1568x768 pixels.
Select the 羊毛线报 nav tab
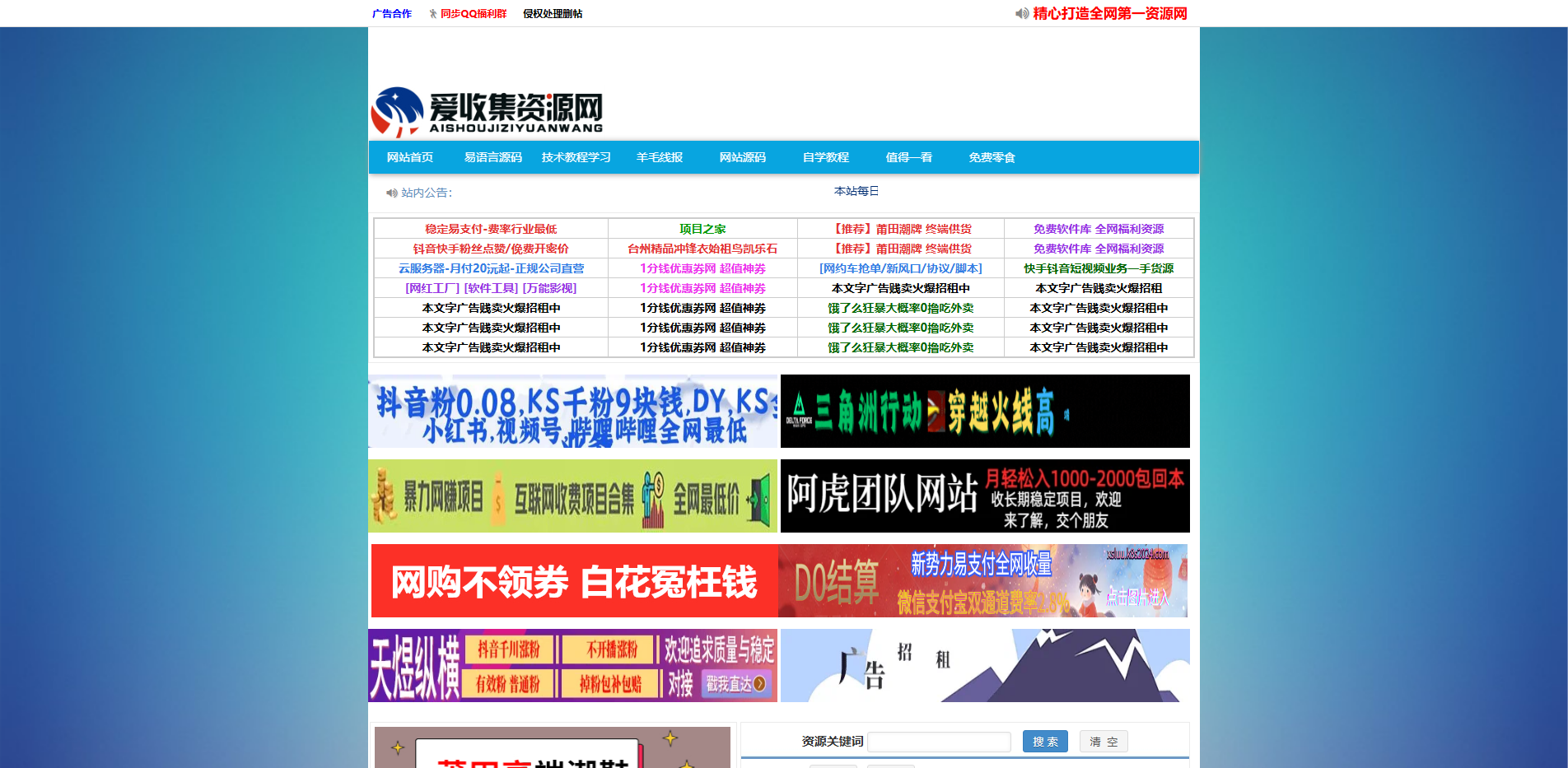coord(659,157)
